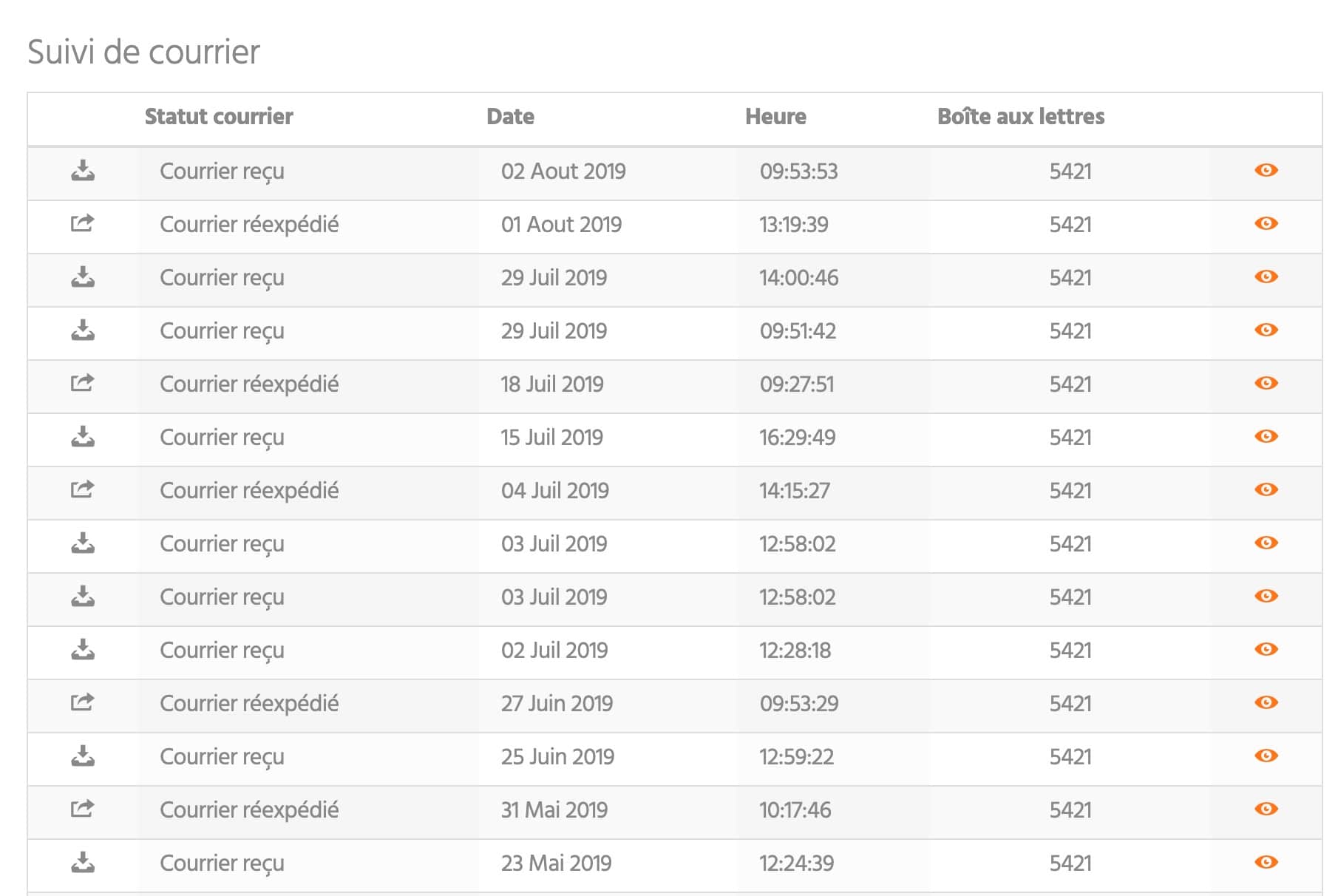View the 15 Juil 2019 received mail
1338x896 pixels.
pyautogui.click(x=1266, y=437)
